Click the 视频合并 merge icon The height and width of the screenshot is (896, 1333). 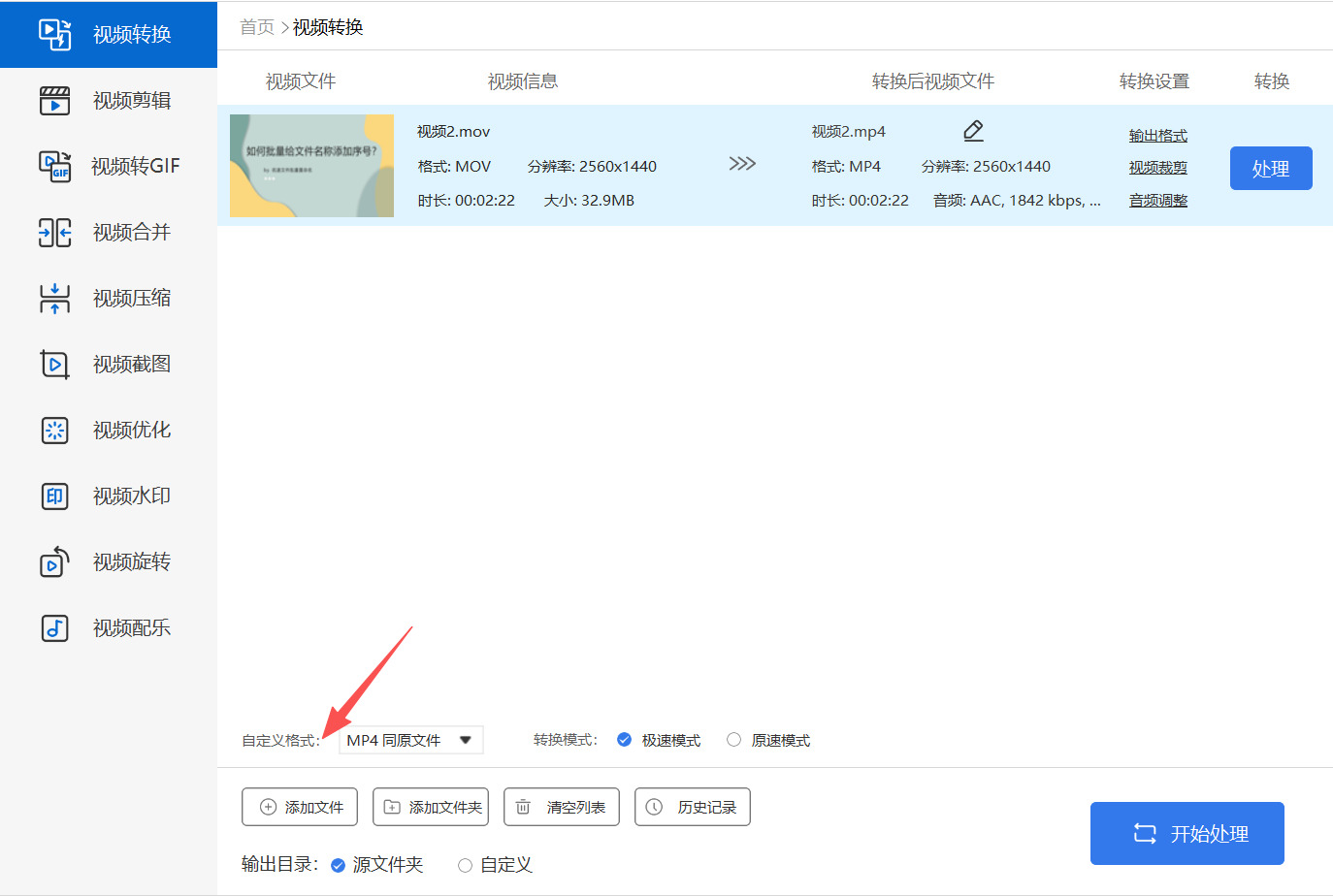(54, 232)
